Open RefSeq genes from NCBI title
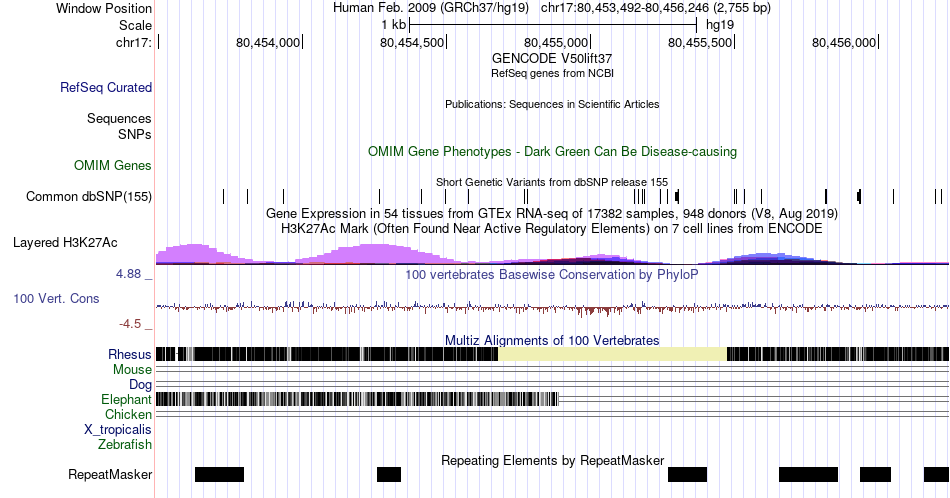The height and width of the screenshot is (498, 950). click(552, 73)
